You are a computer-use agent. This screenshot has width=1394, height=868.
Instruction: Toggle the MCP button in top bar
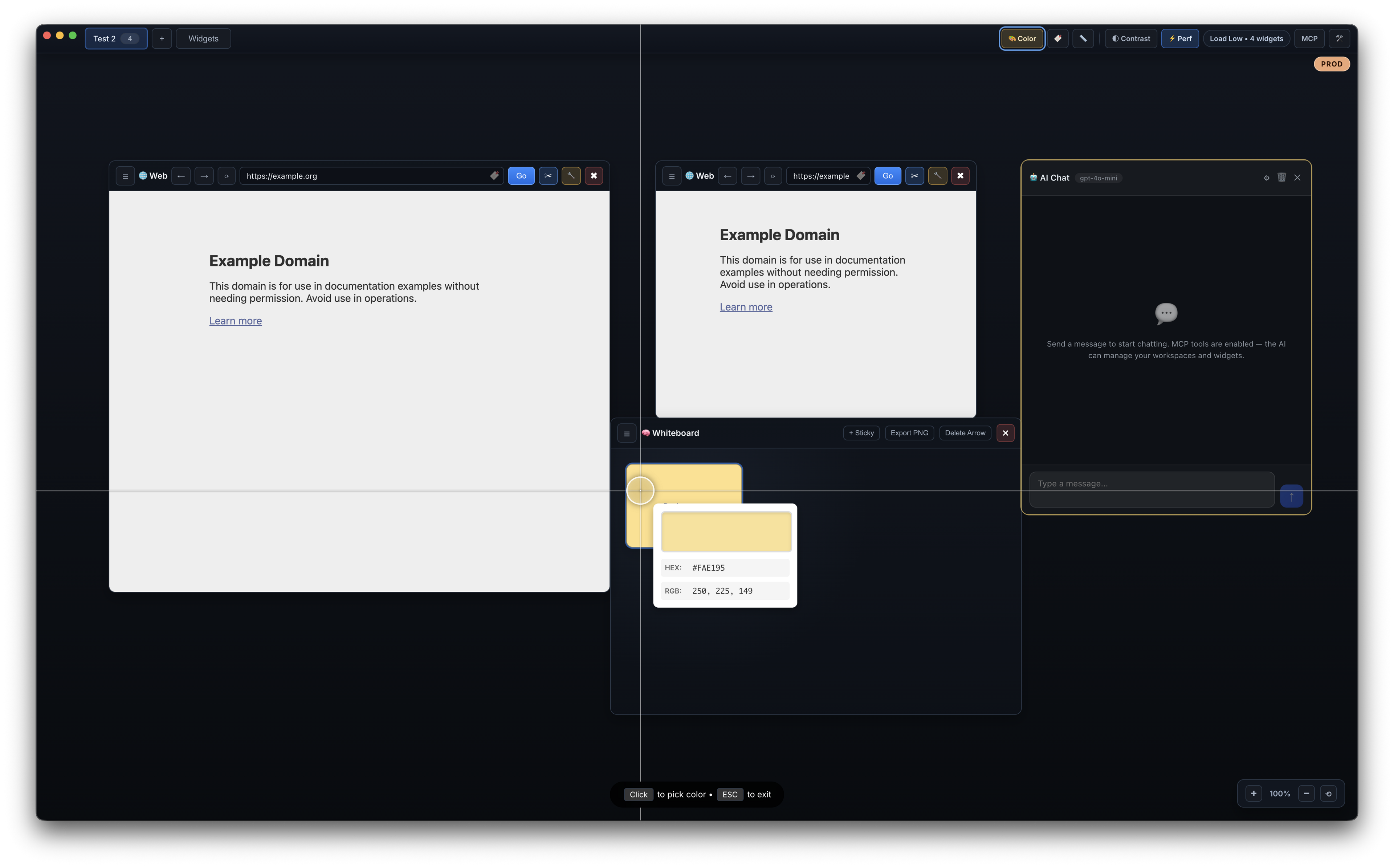[x=1309, y=38]
